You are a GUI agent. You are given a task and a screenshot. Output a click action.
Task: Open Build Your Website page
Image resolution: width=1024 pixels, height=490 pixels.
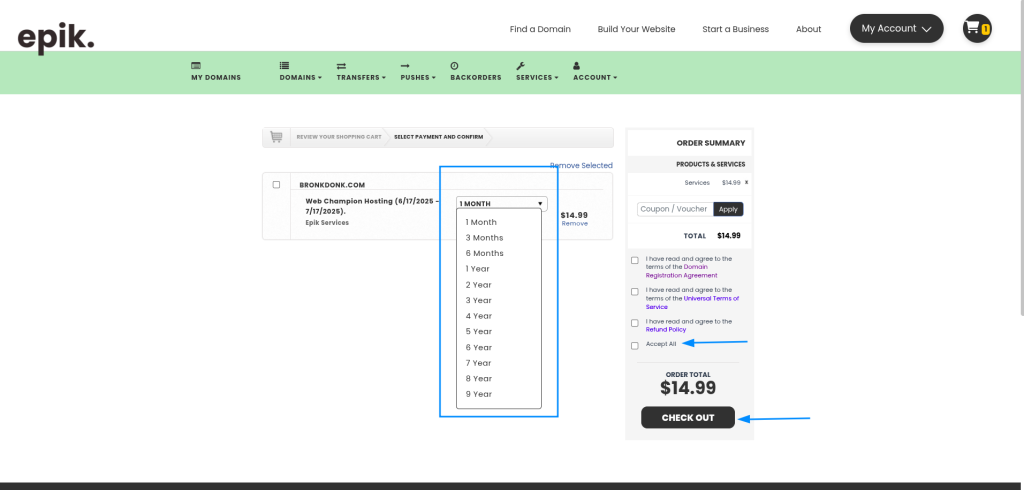point(636,29)
